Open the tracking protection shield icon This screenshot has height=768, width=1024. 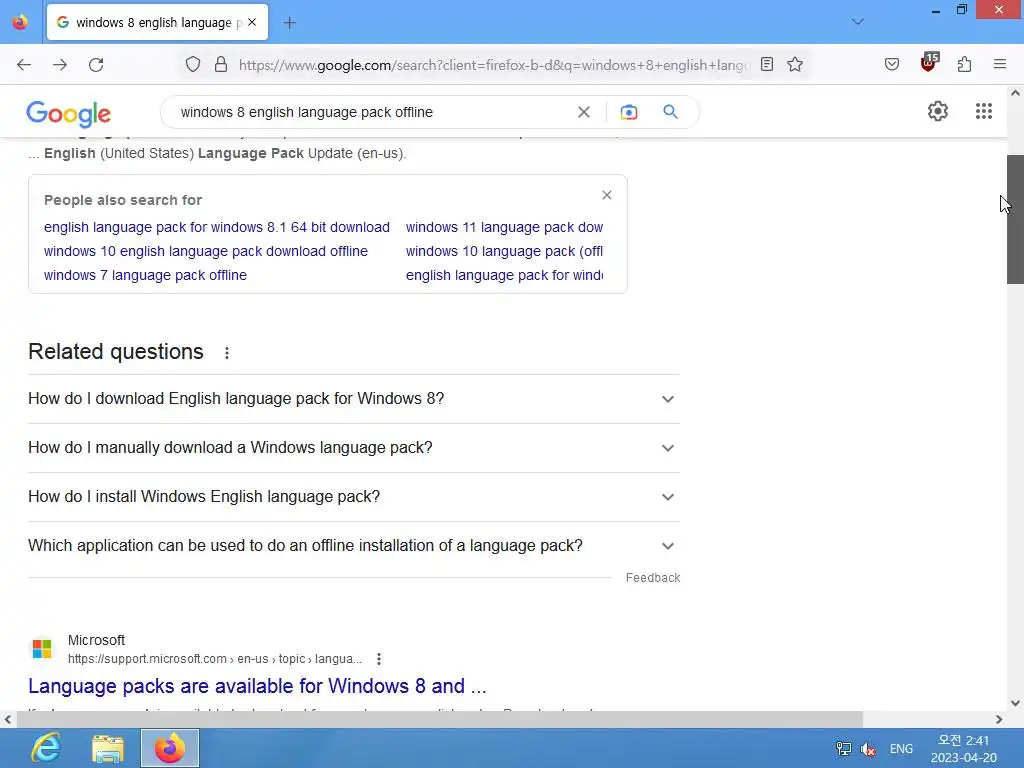(x=193, y=65)
